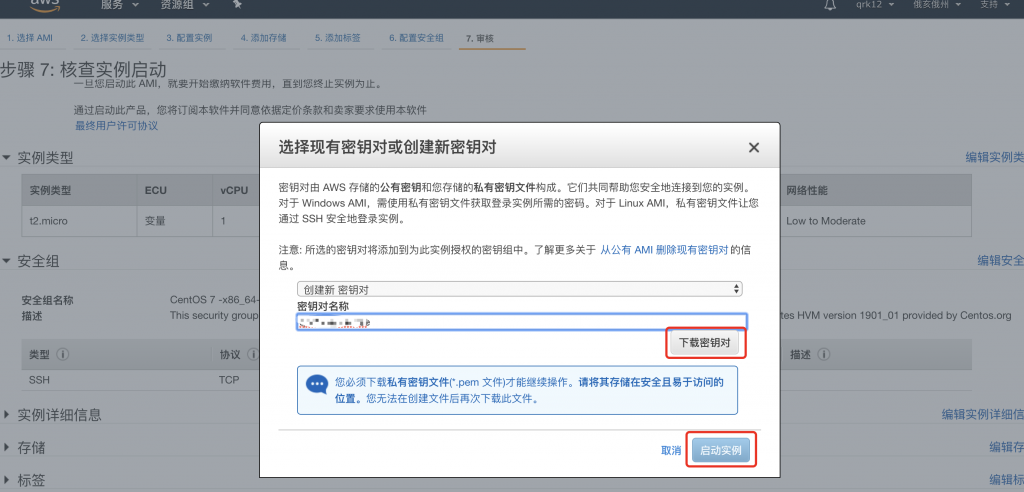This screenshot has height=492, width=1024.
Task: Select the 7. 审核 tab
Action: pyautogui.click(x=480, y=38)
